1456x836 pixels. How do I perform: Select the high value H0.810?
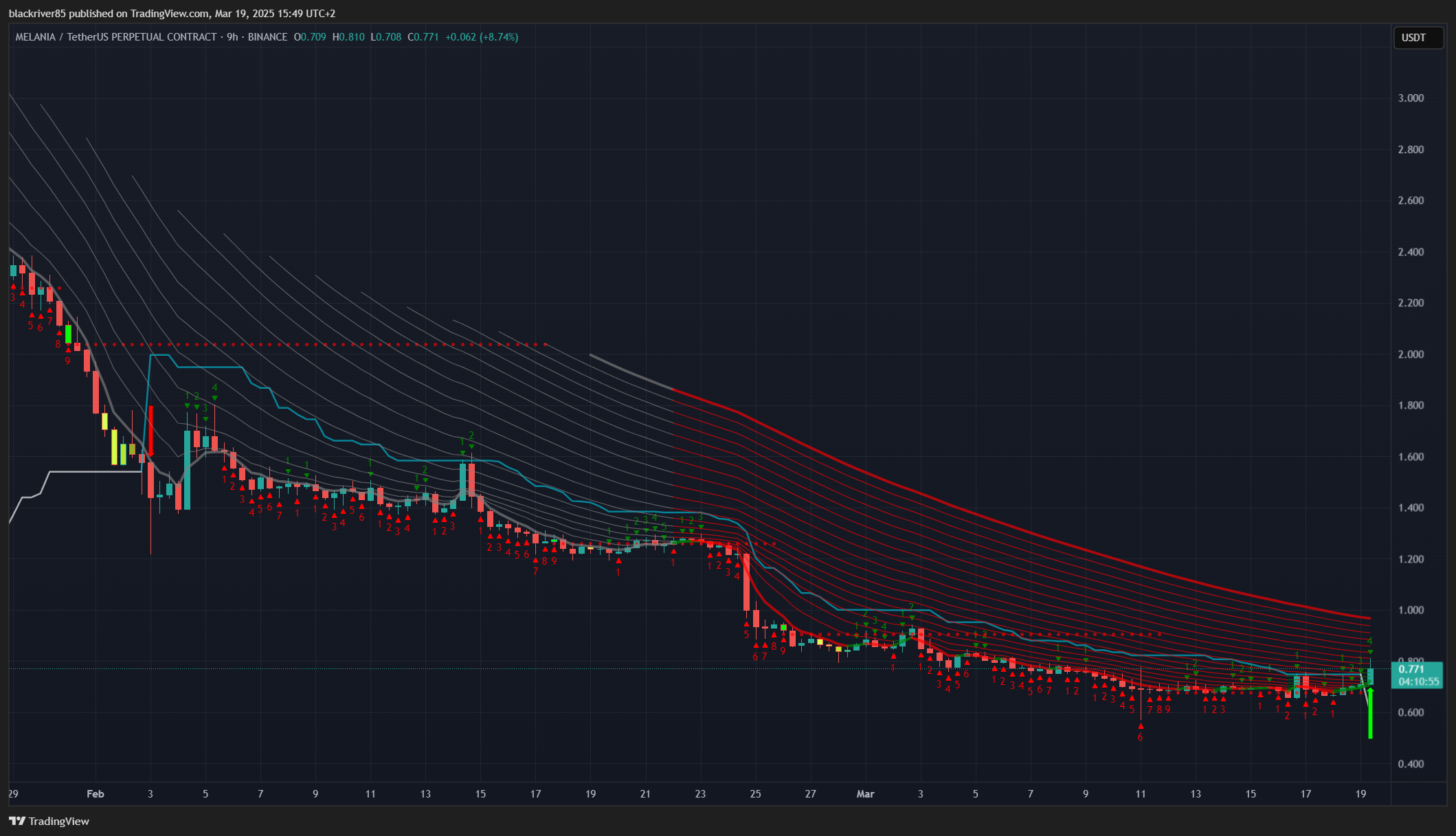point(348,37)
